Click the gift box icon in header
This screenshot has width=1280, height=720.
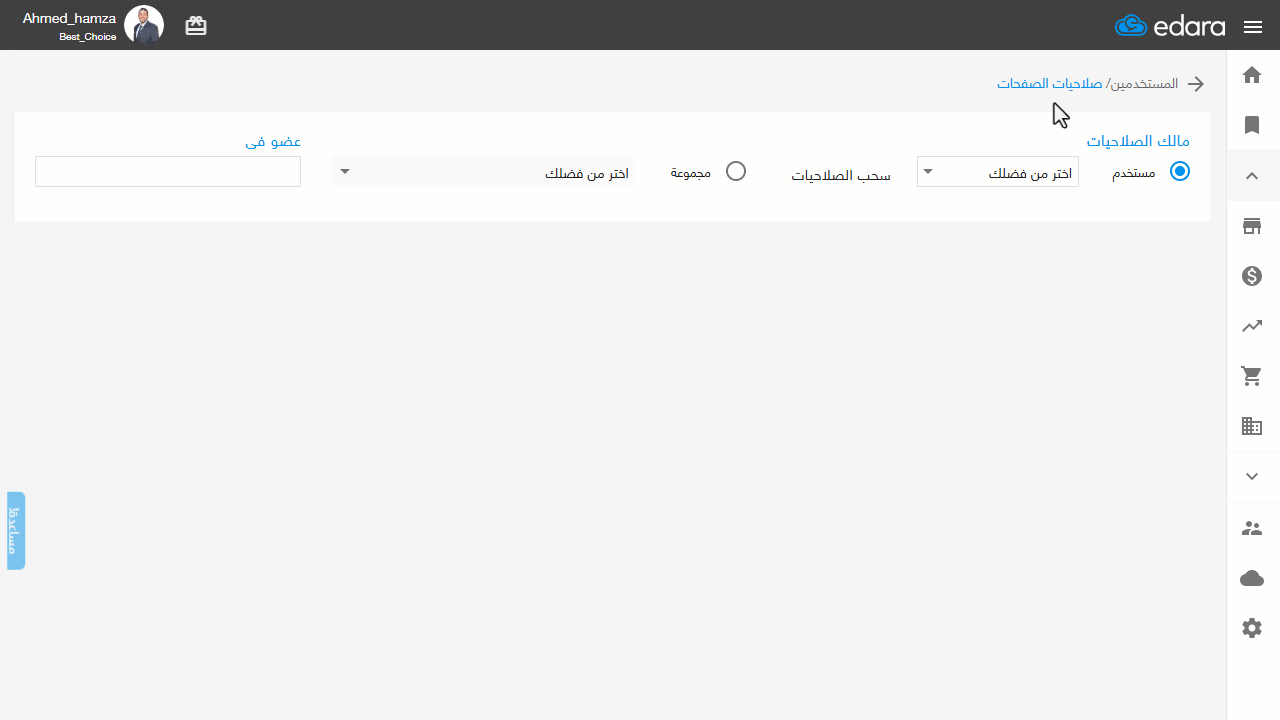tap(196, 26)
